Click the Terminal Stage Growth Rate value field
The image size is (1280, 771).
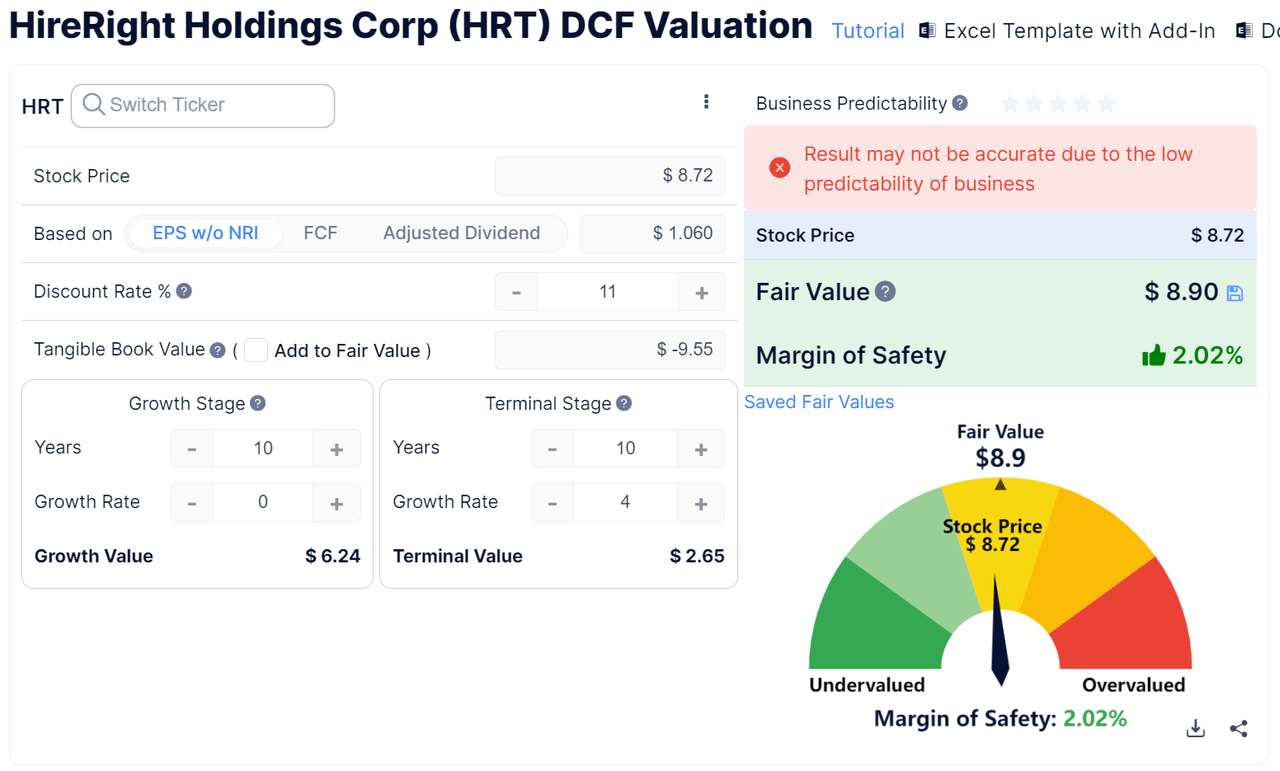pyautogui.click(x=626, y=503)
